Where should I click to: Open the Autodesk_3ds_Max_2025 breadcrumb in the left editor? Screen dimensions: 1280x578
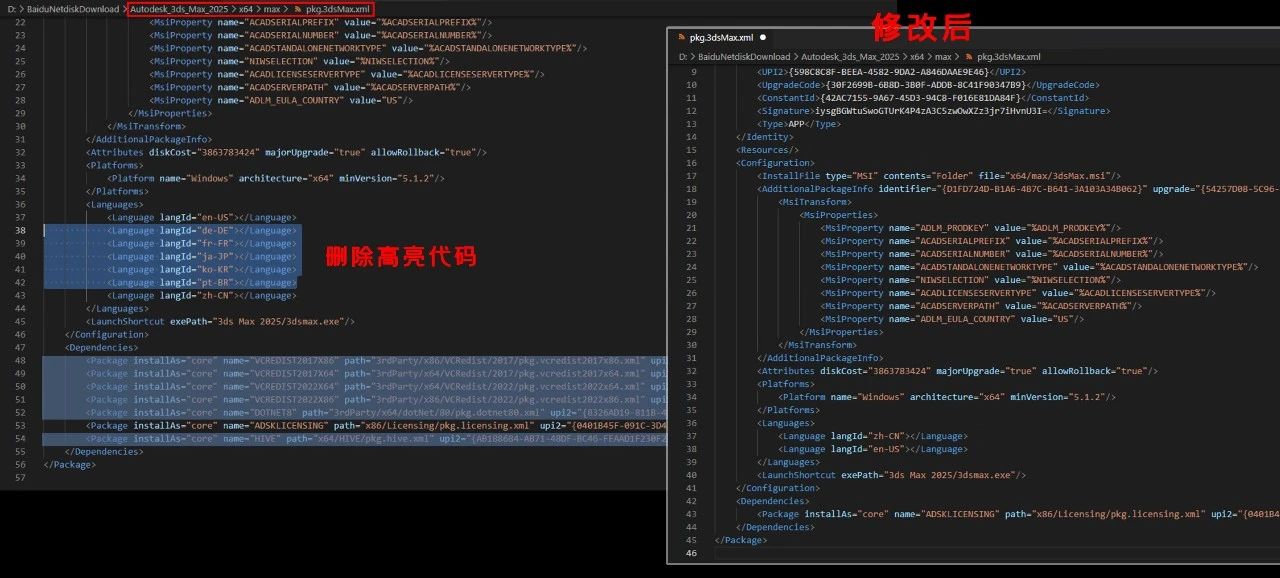tap(179, 9)
